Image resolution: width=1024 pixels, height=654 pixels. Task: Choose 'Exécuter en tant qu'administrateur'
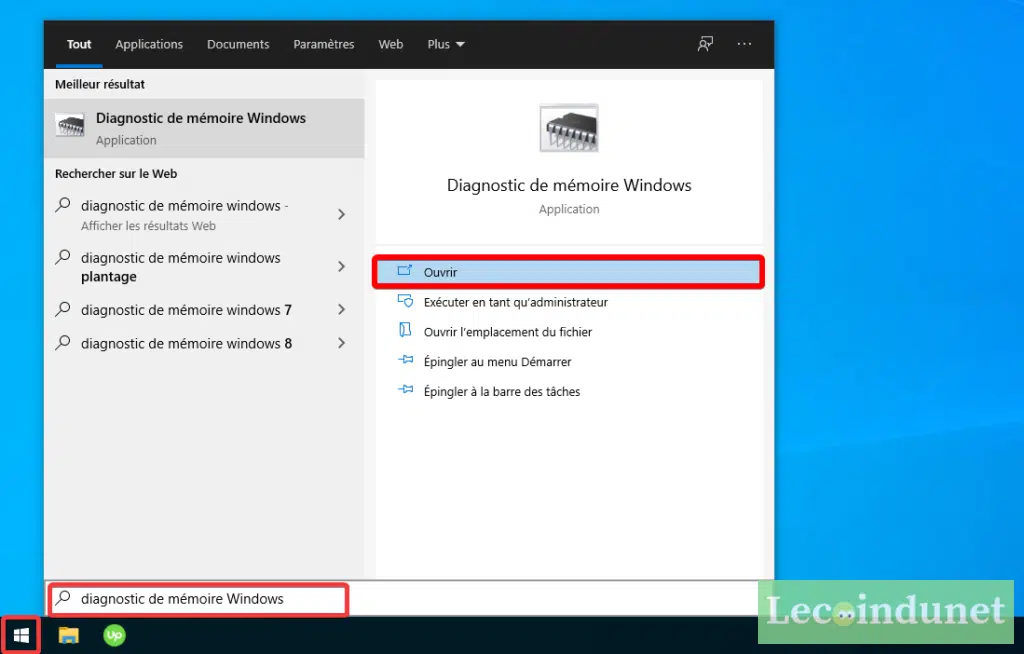[568, 302]
